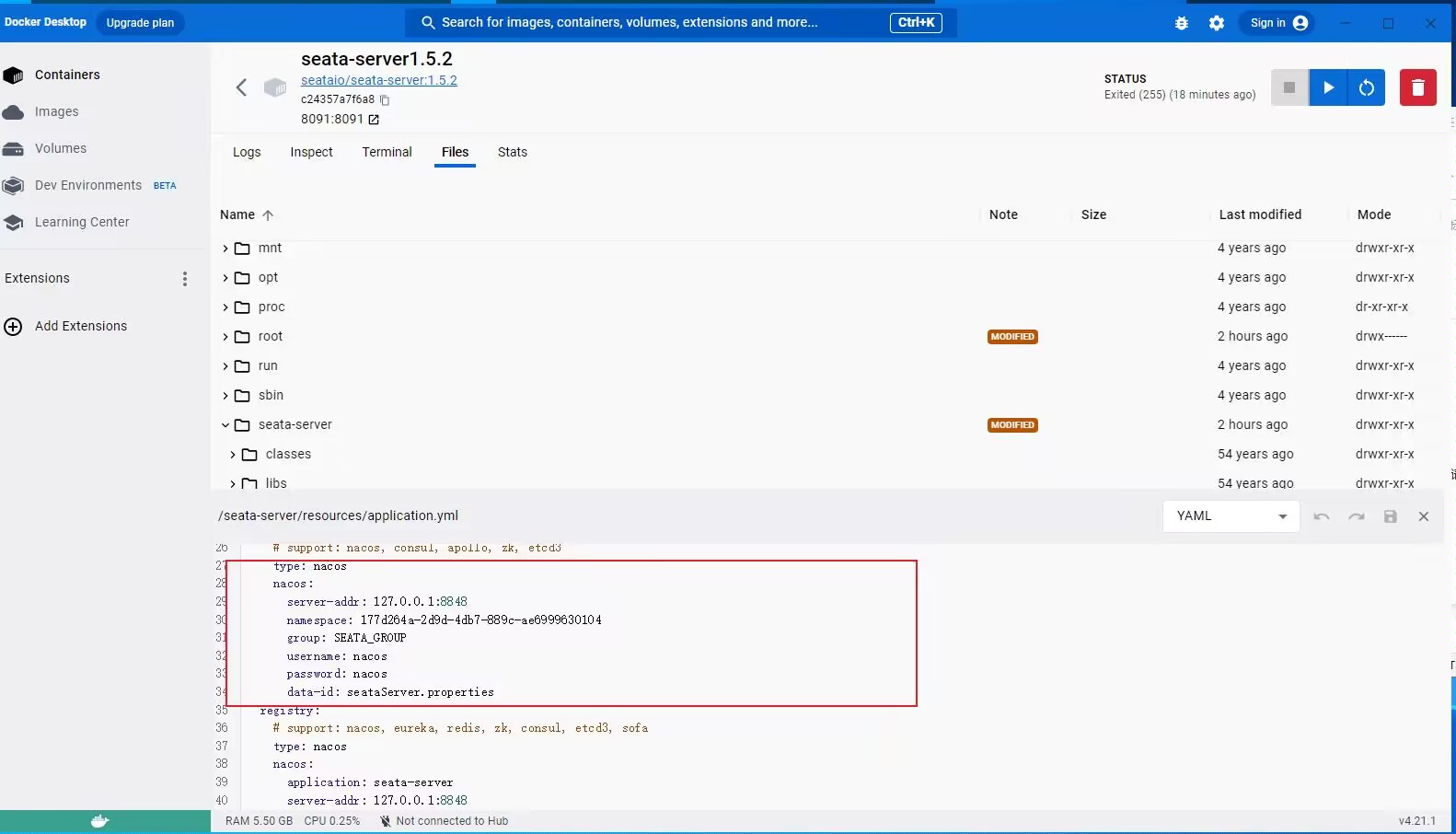Undo edit in file editor
This screenshot has width=1456, height=834.
[1322, 516]
